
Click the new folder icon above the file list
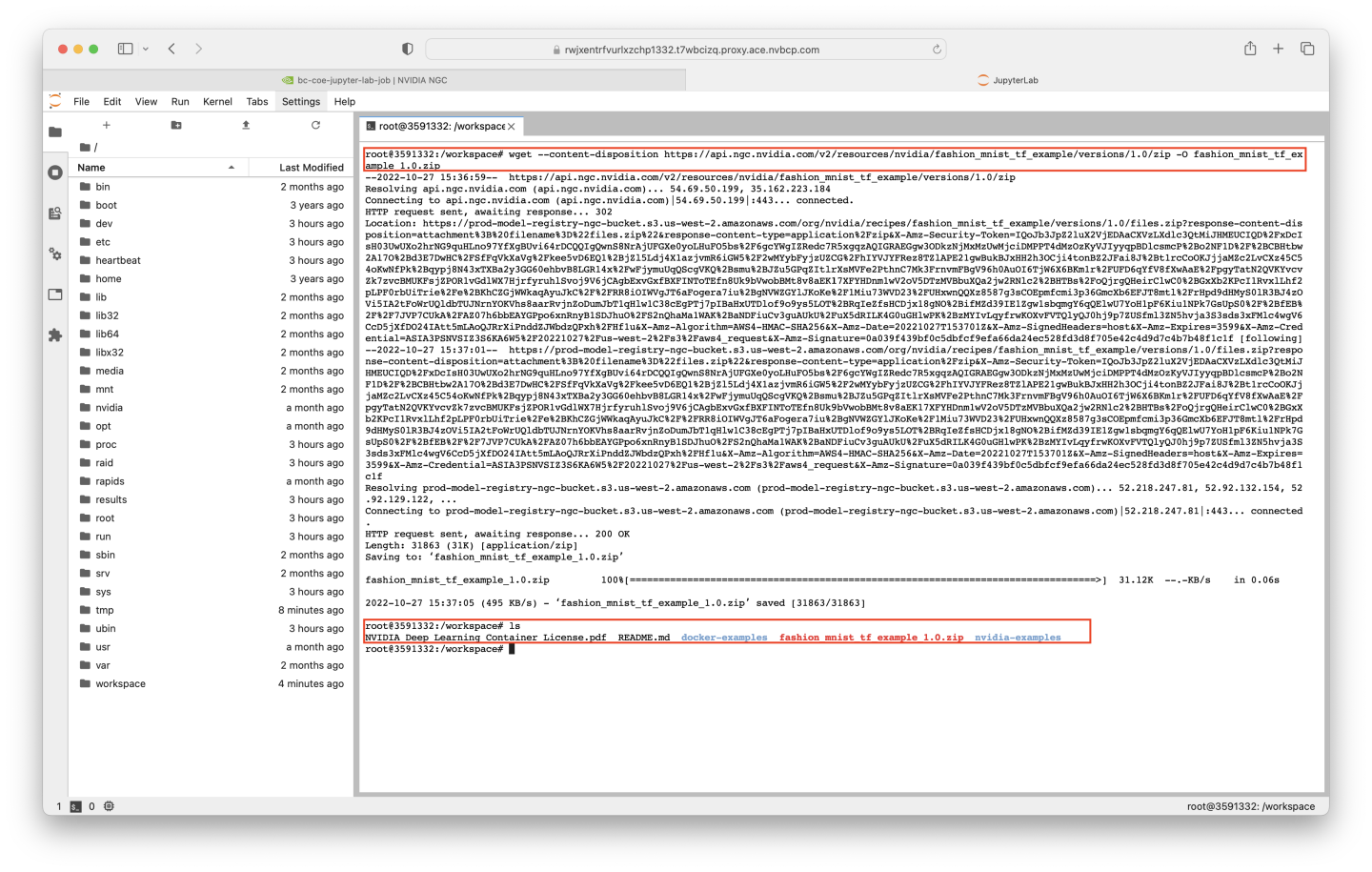click(174, 125)
